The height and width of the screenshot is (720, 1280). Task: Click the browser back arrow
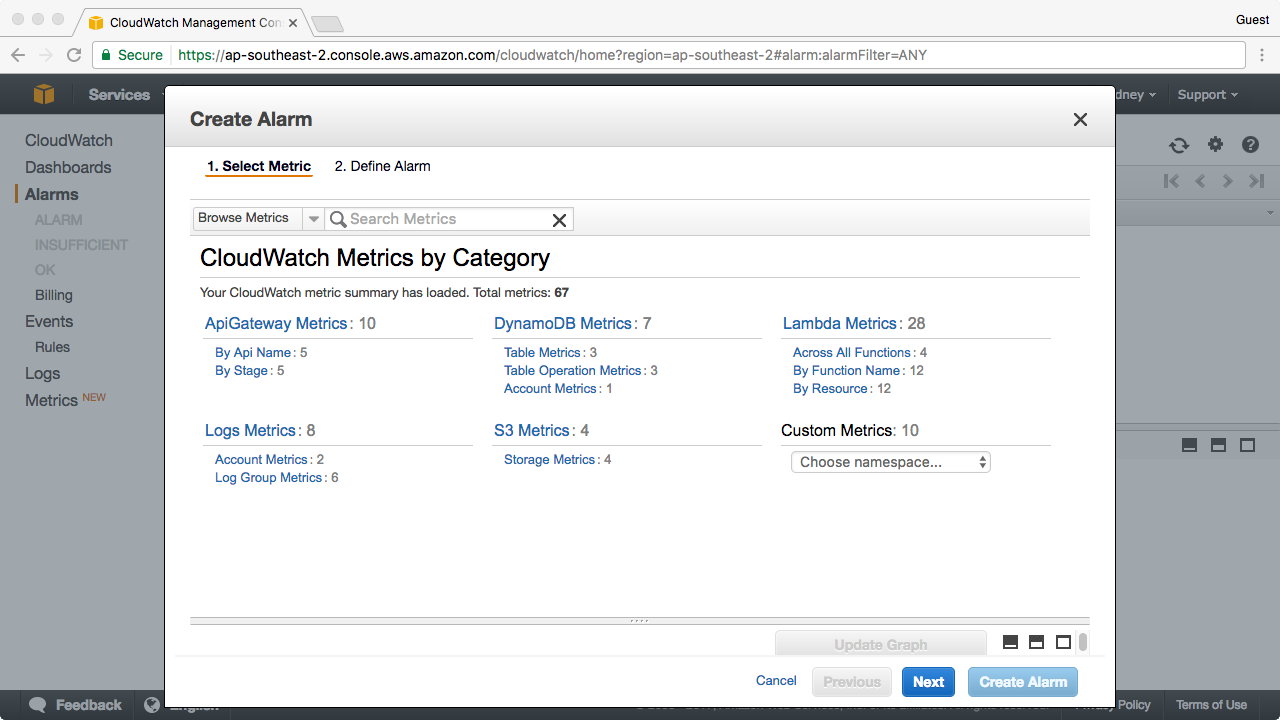pos(18,55)
